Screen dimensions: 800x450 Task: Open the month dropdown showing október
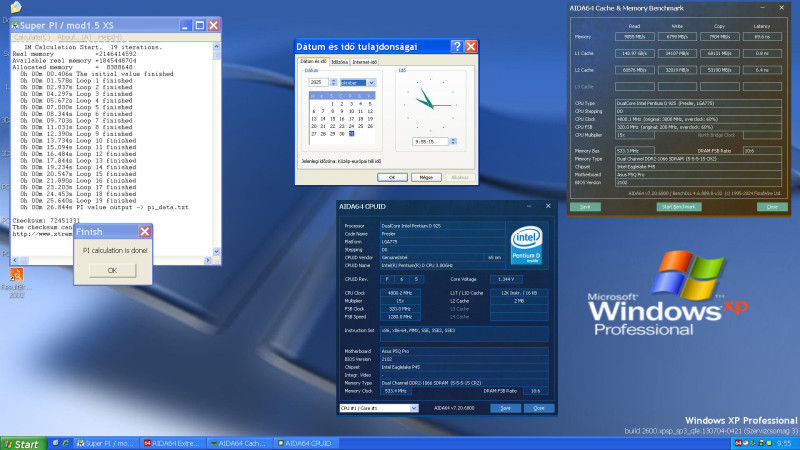(x=371, y=83)
